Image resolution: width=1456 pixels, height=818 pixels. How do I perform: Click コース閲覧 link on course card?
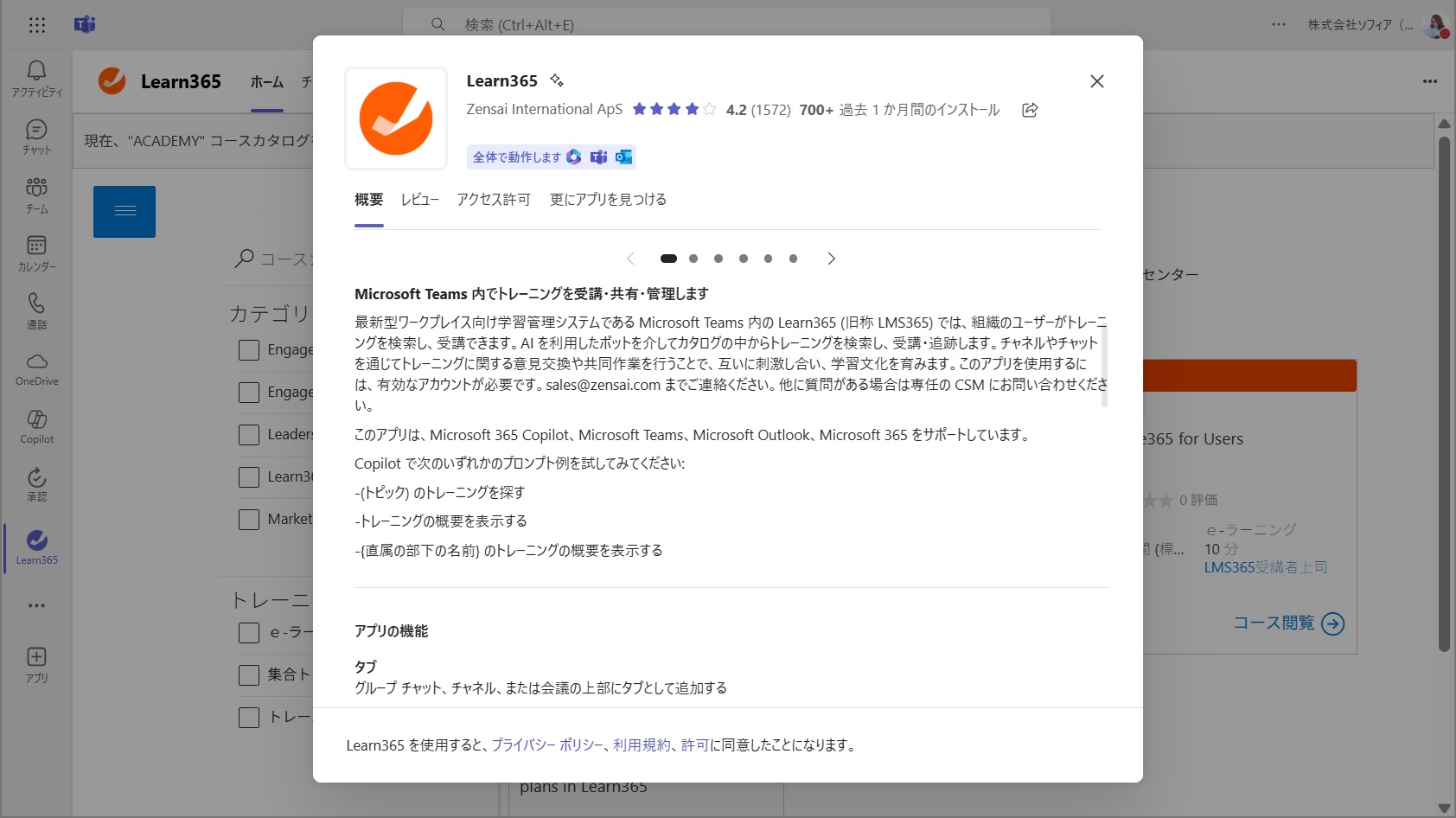pos(1274,623)
